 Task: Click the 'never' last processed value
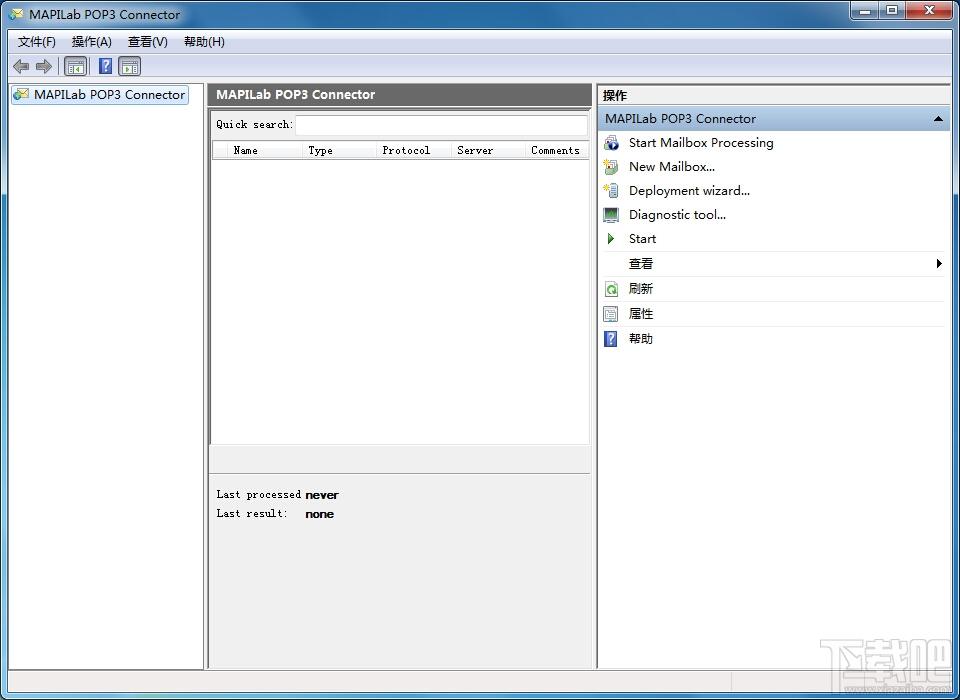point(322,495)
